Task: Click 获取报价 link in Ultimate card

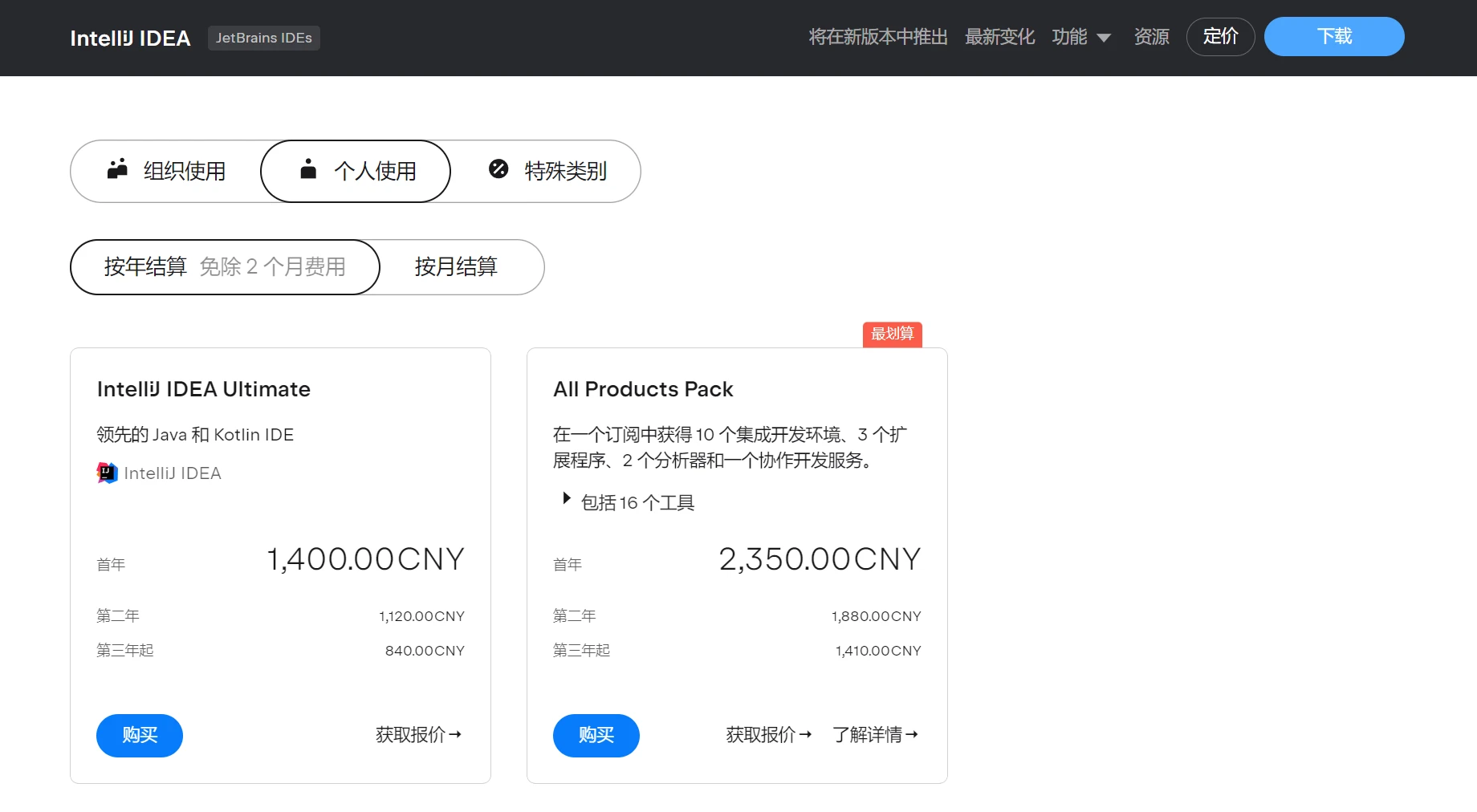Action: [418, 734]
